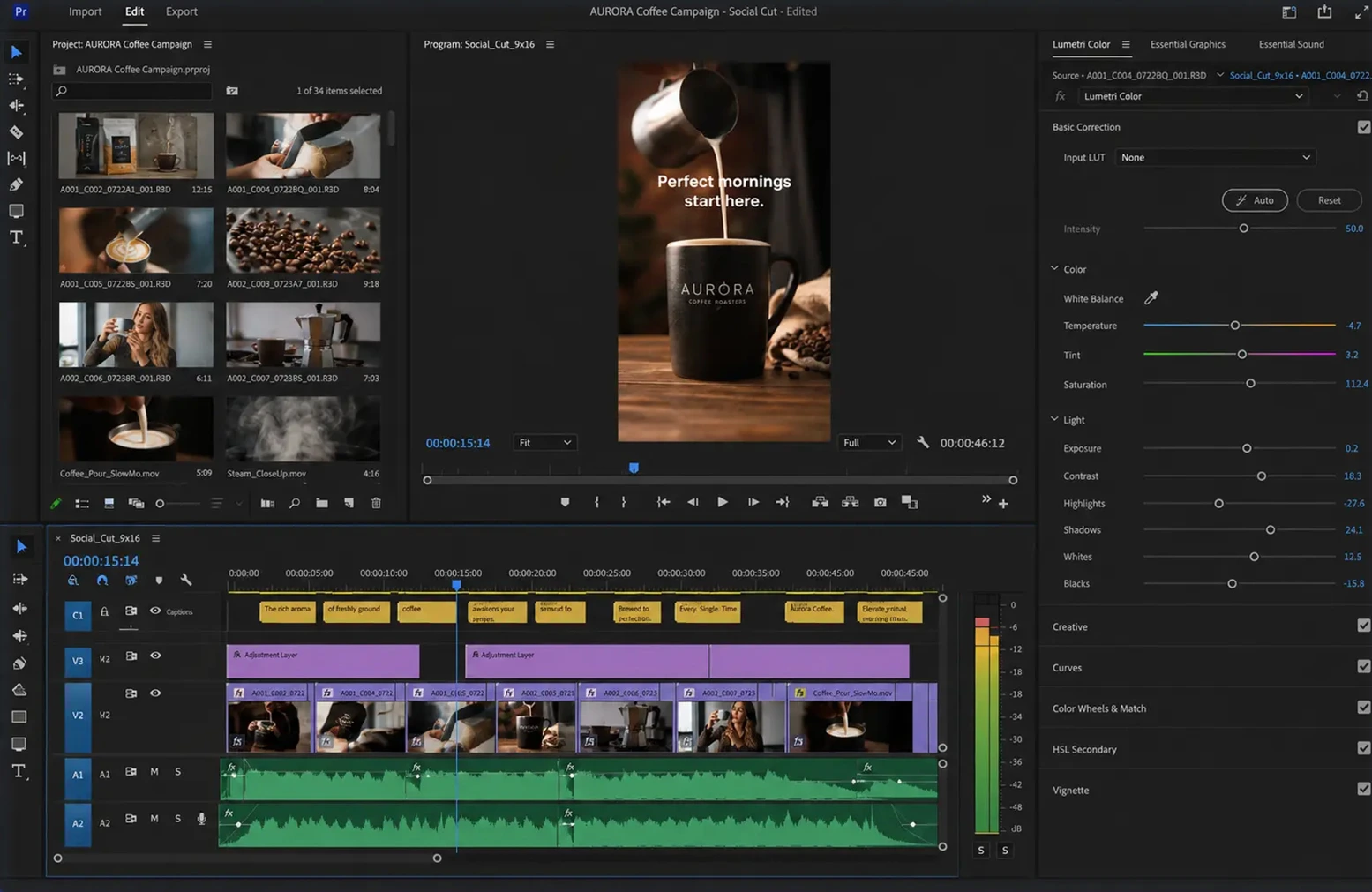1372x892 pixels.
Task: Click Mark In bracket button
Action: coord(596,502)
